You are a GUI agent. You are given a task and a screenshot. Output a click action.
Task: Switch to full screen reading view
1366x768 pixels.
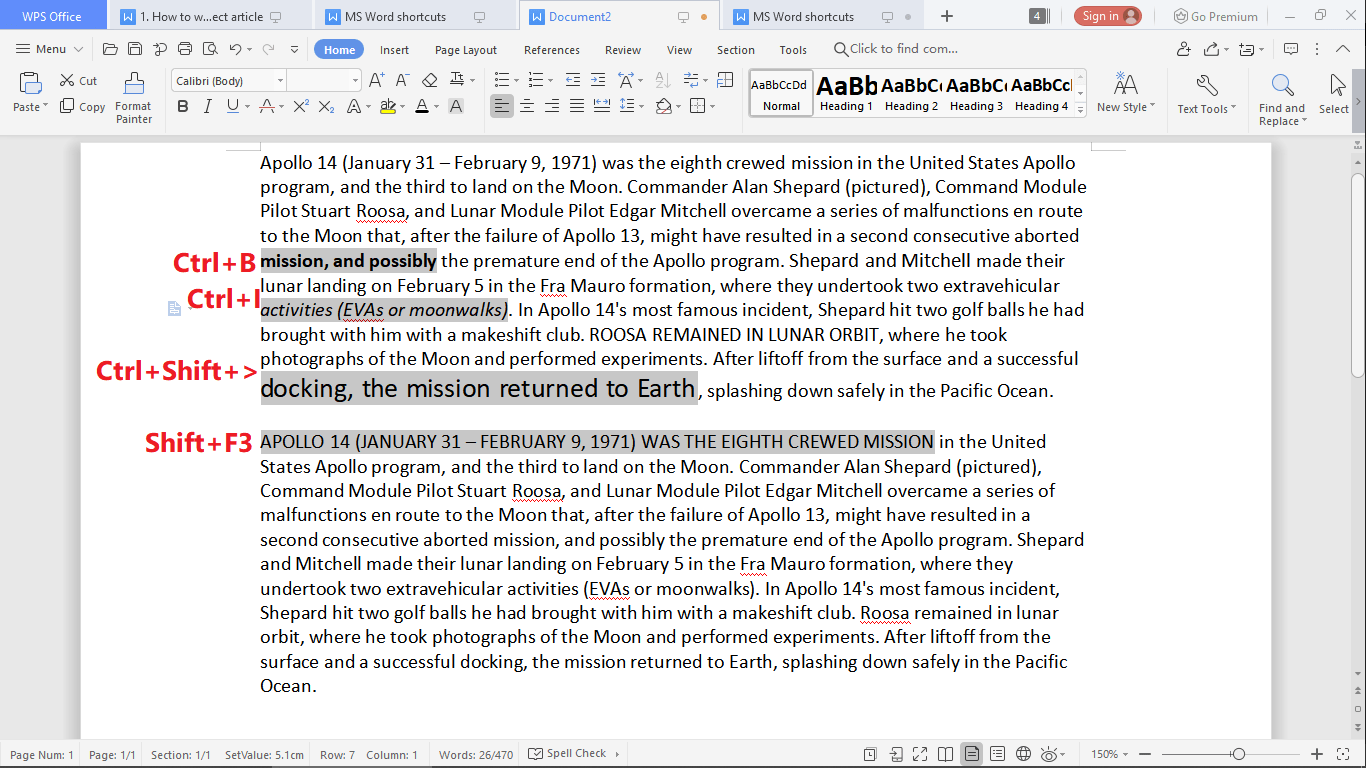click(x=944, y=753)
